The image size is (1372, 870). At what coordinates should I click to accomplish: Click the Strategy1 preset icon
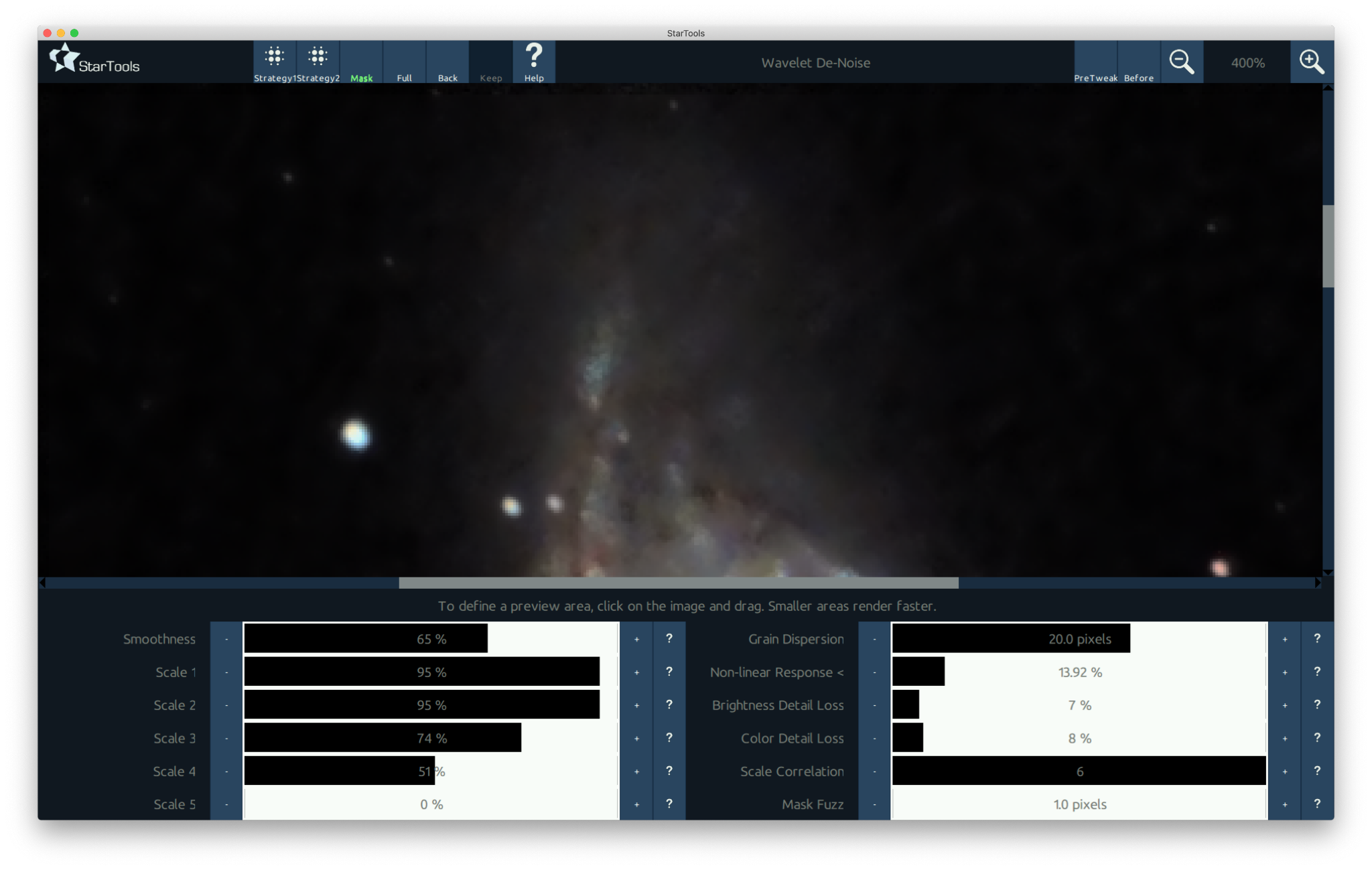(275, 62)
